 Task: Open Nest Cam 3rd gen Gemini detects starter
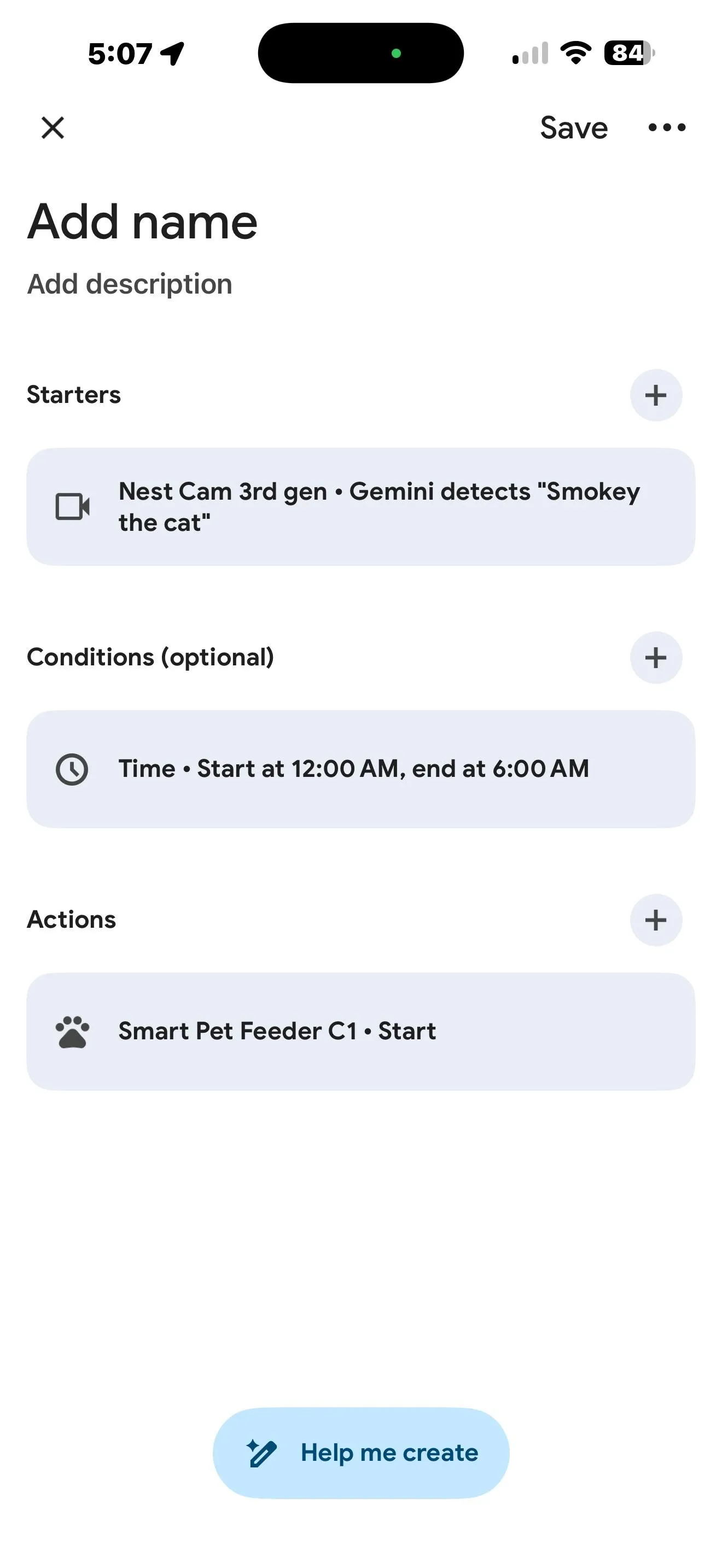click(360, 507)
